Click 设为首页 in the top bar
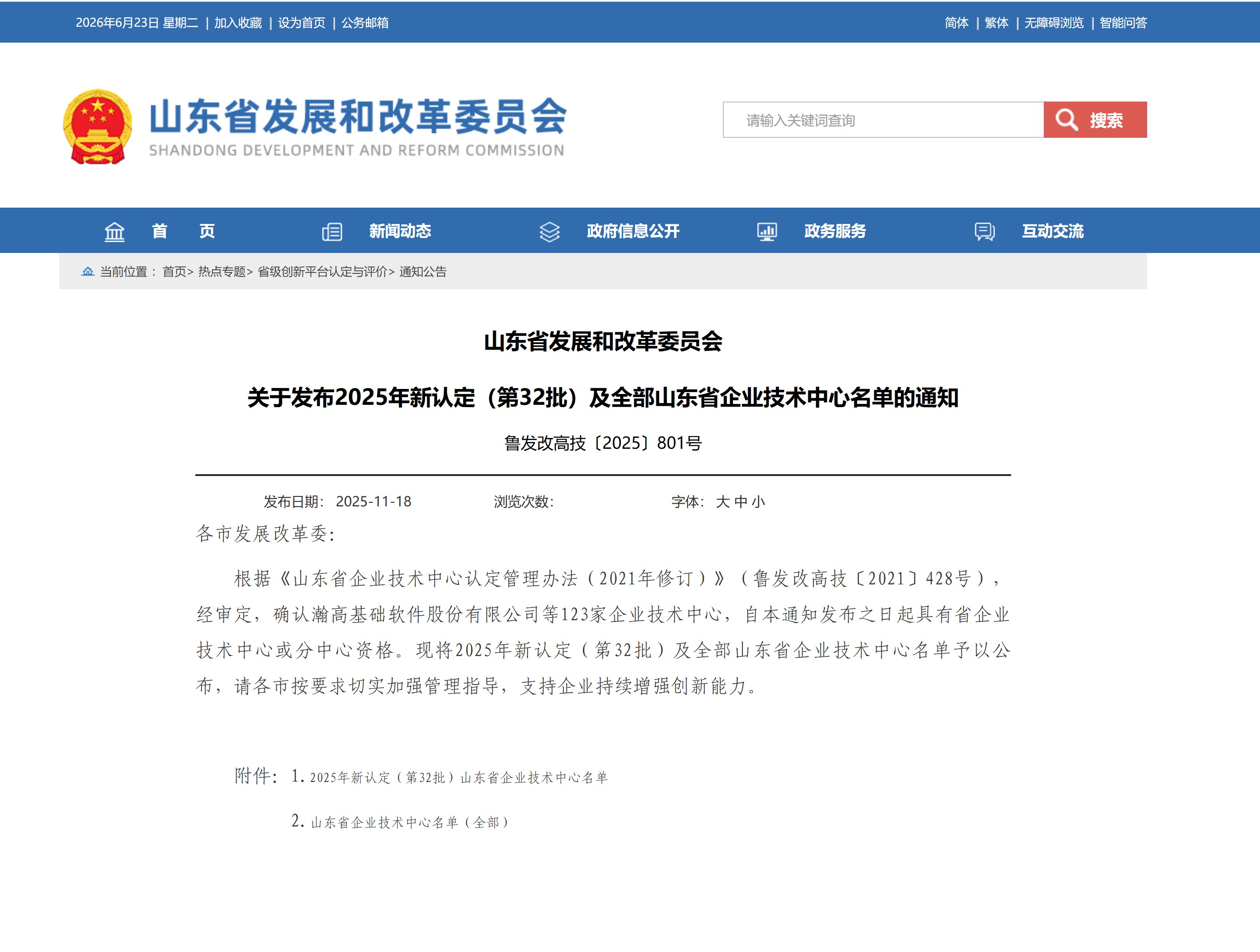The image size is (1260, 952). 301,23
